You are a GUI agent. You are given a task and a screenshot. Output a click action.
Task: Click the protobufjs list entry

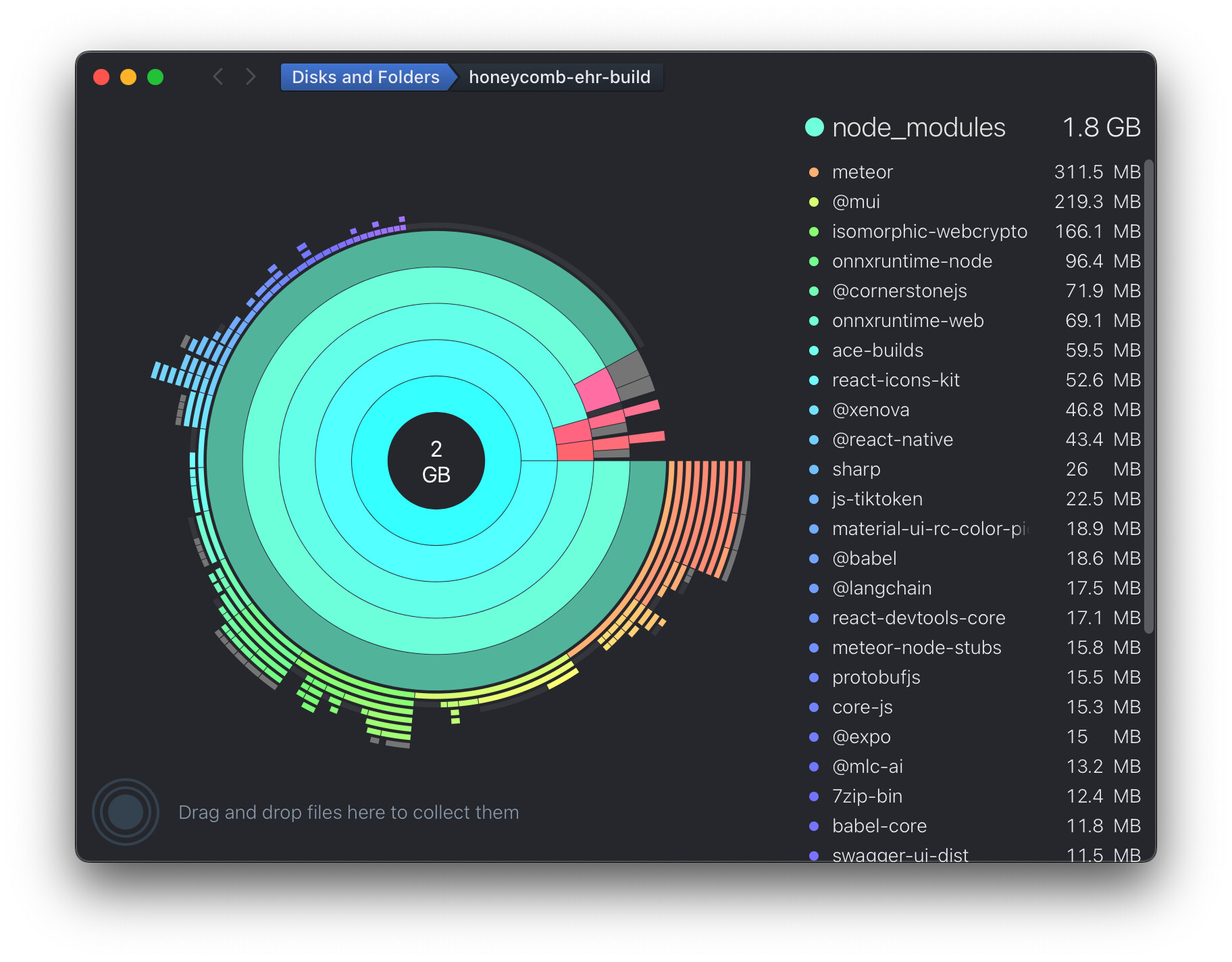(x=876, y=678)
